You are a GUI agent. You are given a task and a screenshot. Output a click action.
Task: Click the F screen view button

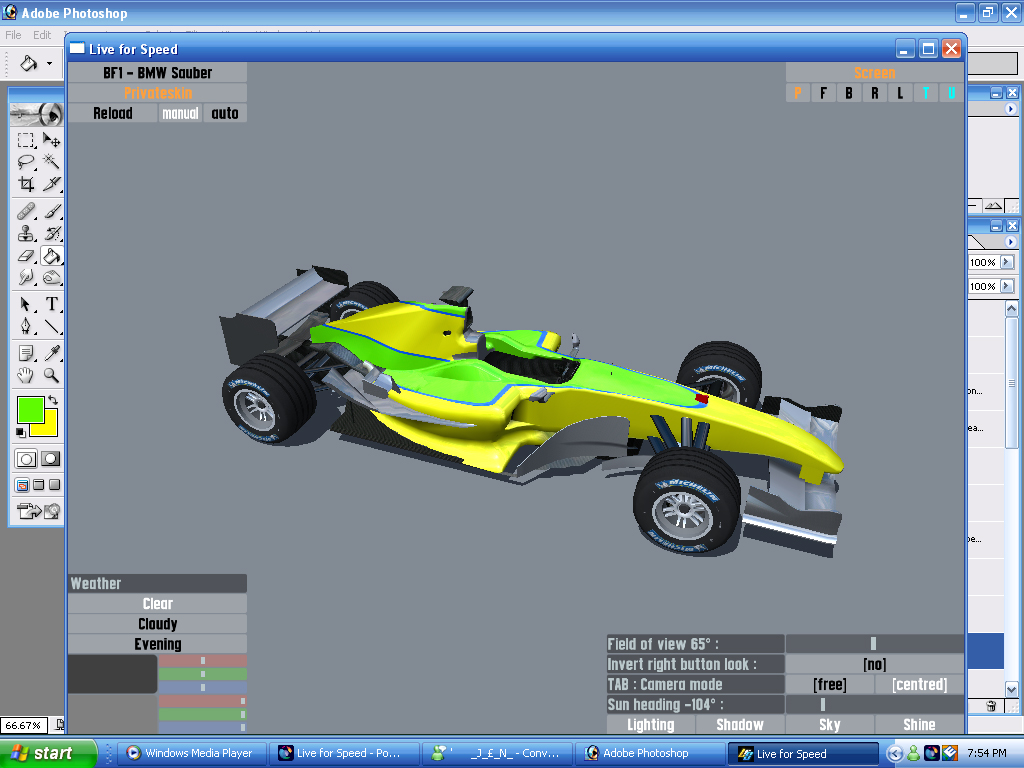tap(823, 93)
